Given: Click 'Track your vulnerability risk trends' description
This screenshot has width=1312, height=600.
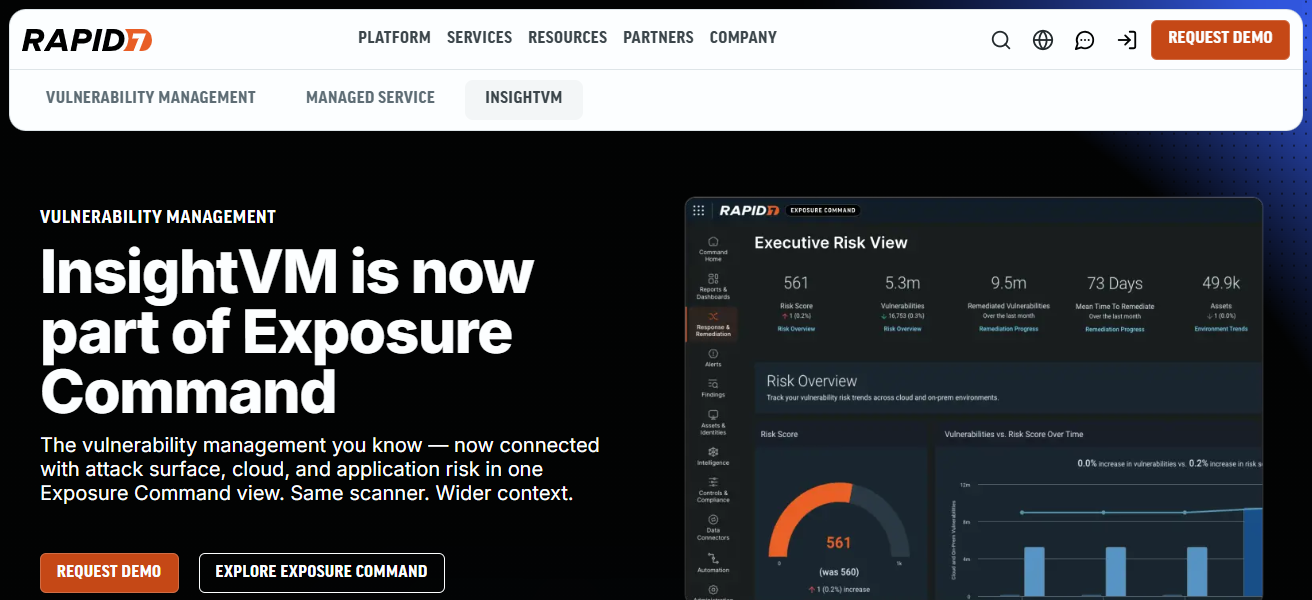Looking at the screenshot, I should pyautogui.click(x=882, y=398).
